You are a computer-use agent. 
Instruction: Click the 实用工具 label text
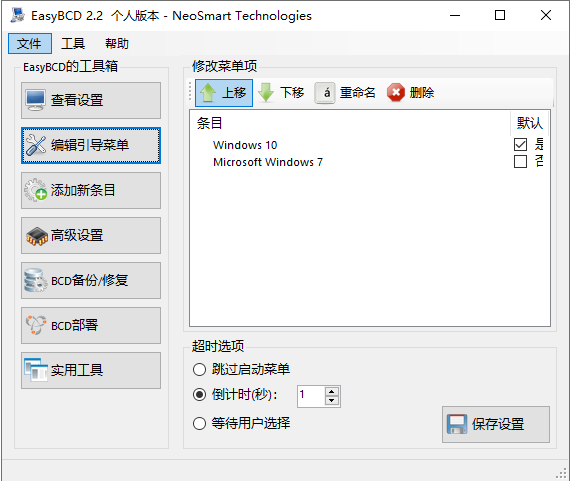click(77, 370)
